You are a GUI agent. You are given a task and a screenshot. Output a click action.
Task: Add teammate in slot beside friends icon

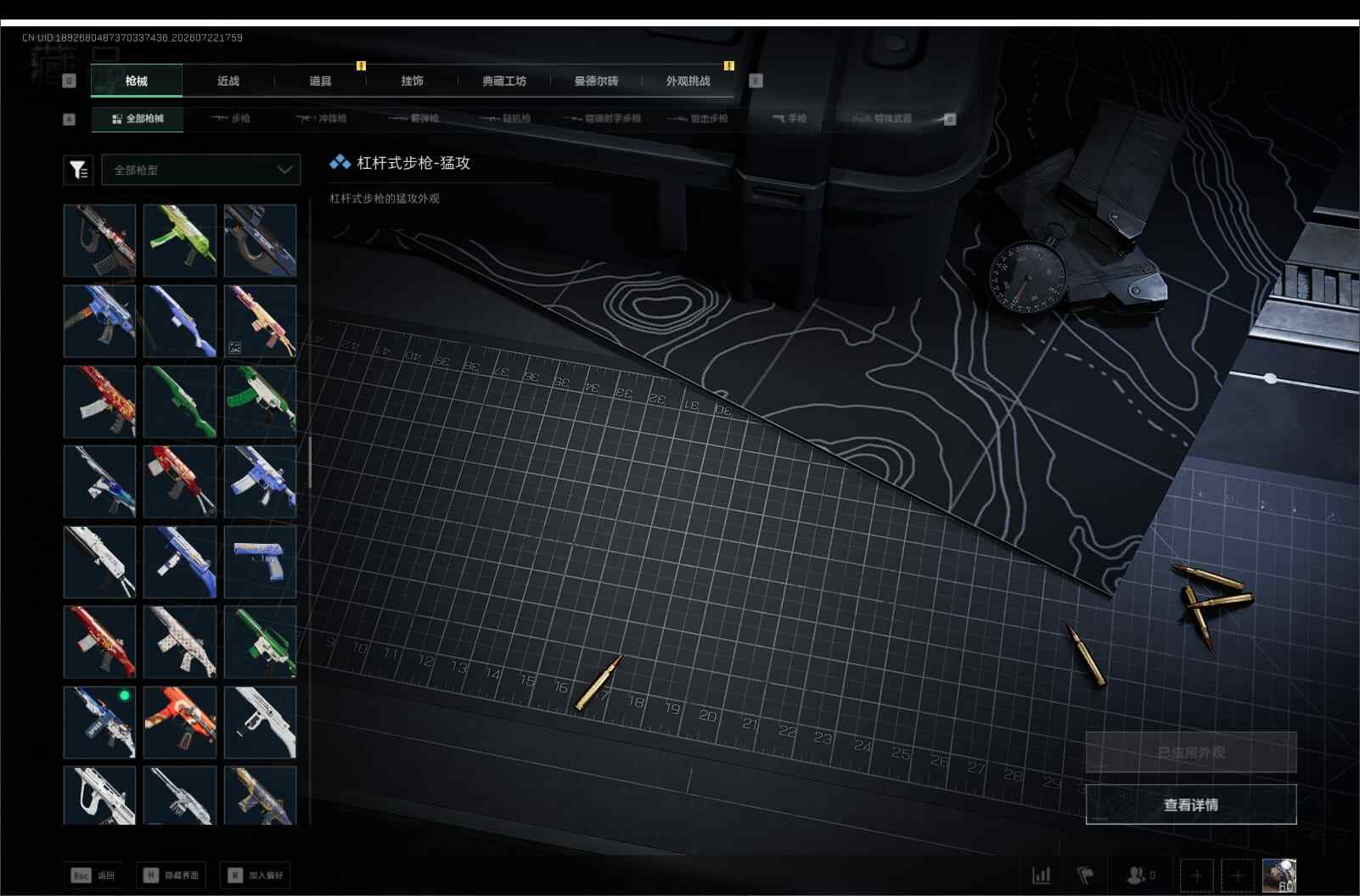pos(1196,875)
